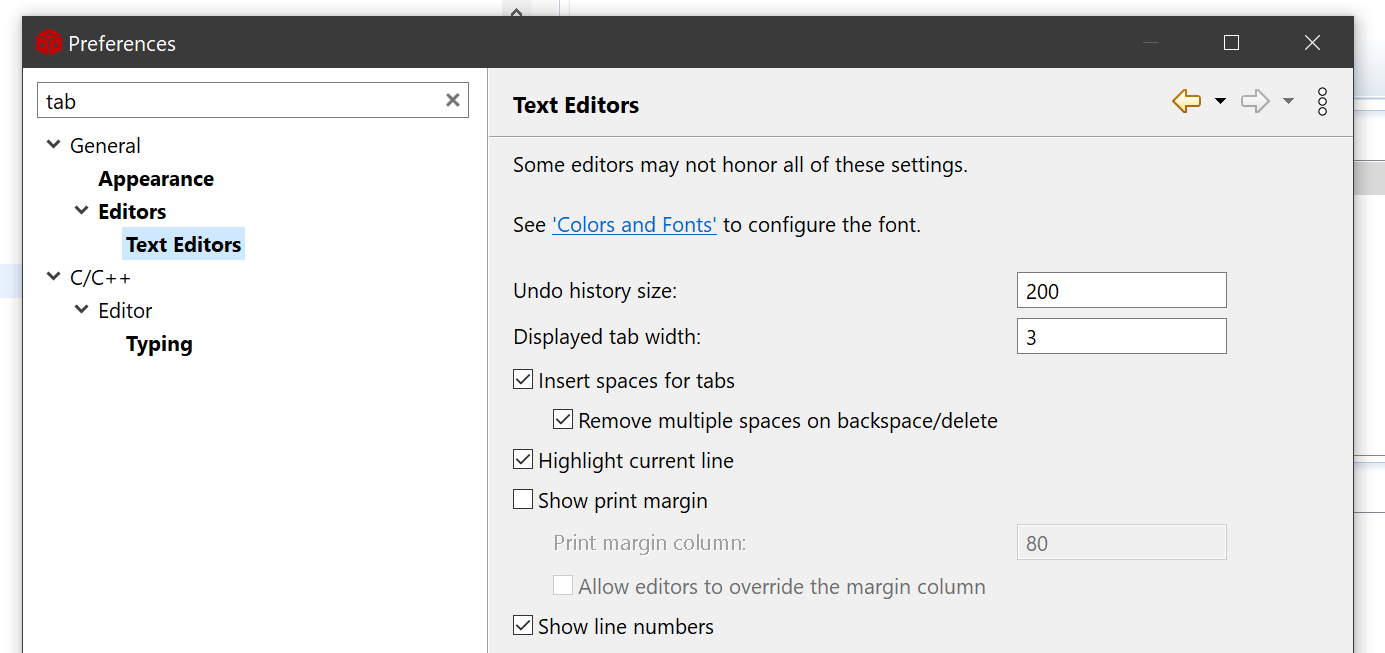Collapse the General tree section
Image resolution: width=1385 pixels, height=653 pixels.
(x=52, y=144)
